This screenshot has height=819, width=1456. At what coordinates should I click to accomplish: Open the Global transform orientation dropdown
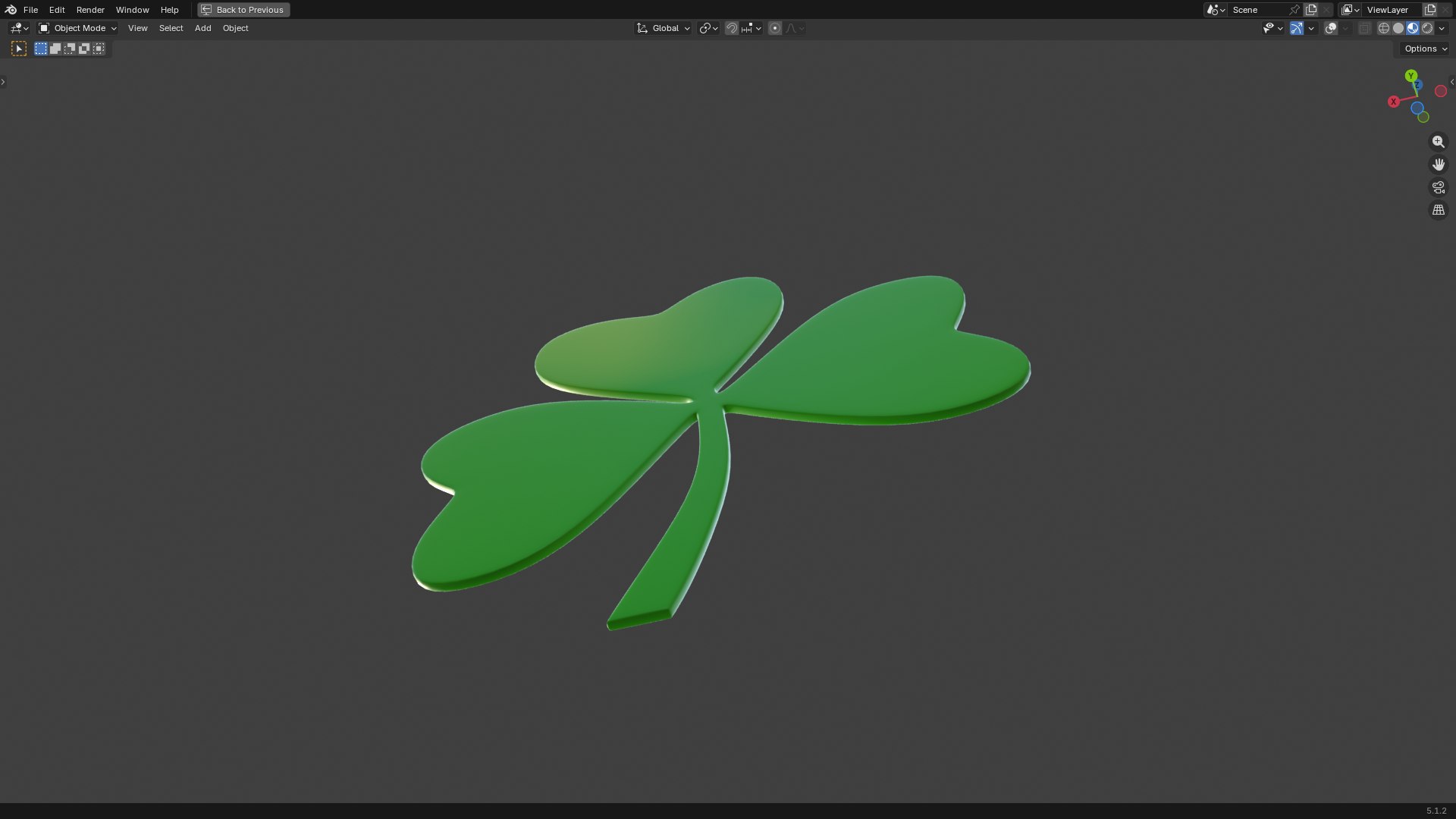pyautogui.click(x=663, y=28)
